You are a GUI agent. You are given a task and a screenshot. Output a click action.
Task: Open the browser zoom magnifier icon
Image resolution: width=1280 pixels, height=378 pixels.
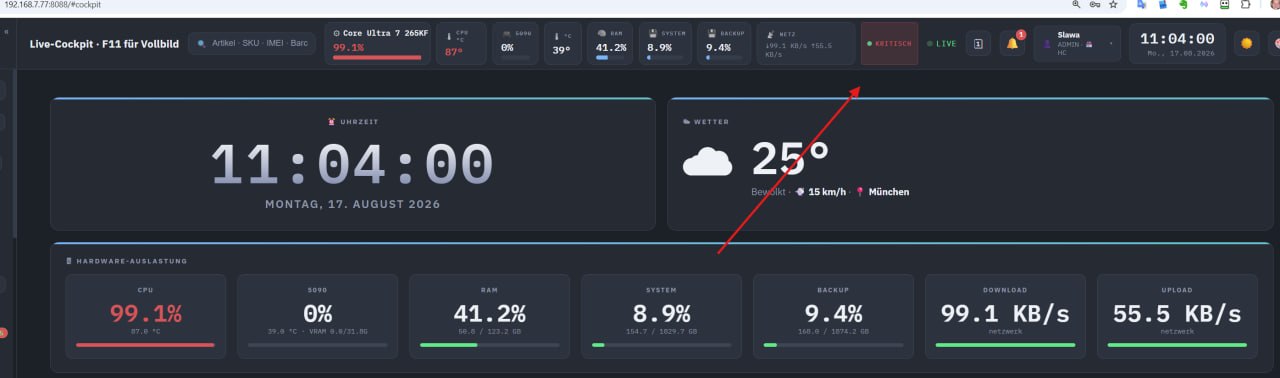(1075, 5)
